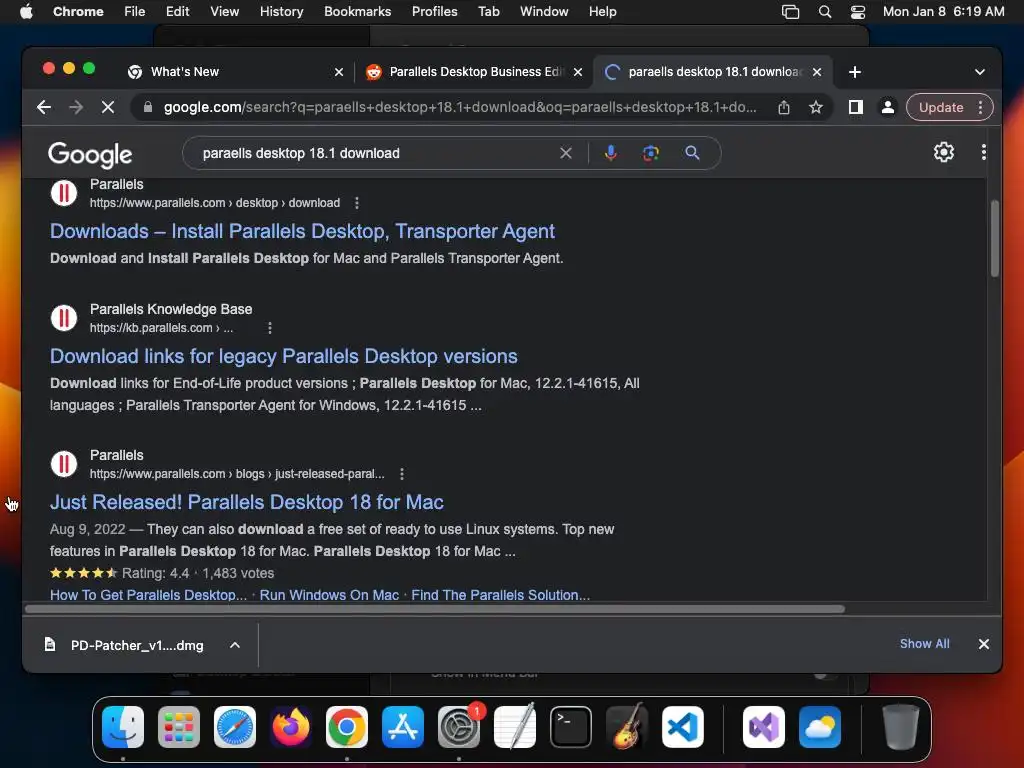
Task: Click the horizontal scrollbar at page bottom
Action: pyautogui.click(x=435, y=609)
